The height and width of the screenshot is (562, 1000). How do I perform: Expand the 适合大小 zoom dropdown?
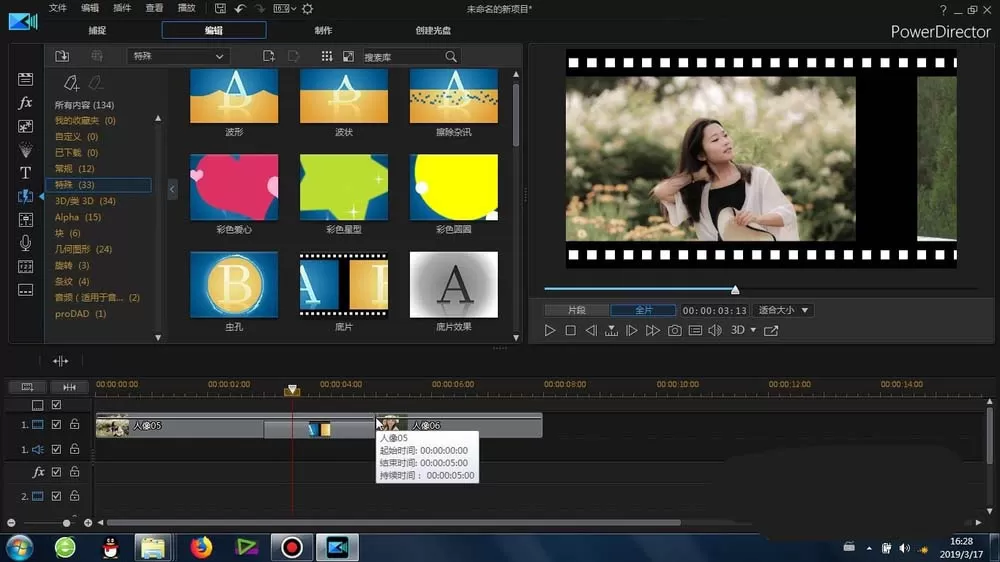(783, 310)
